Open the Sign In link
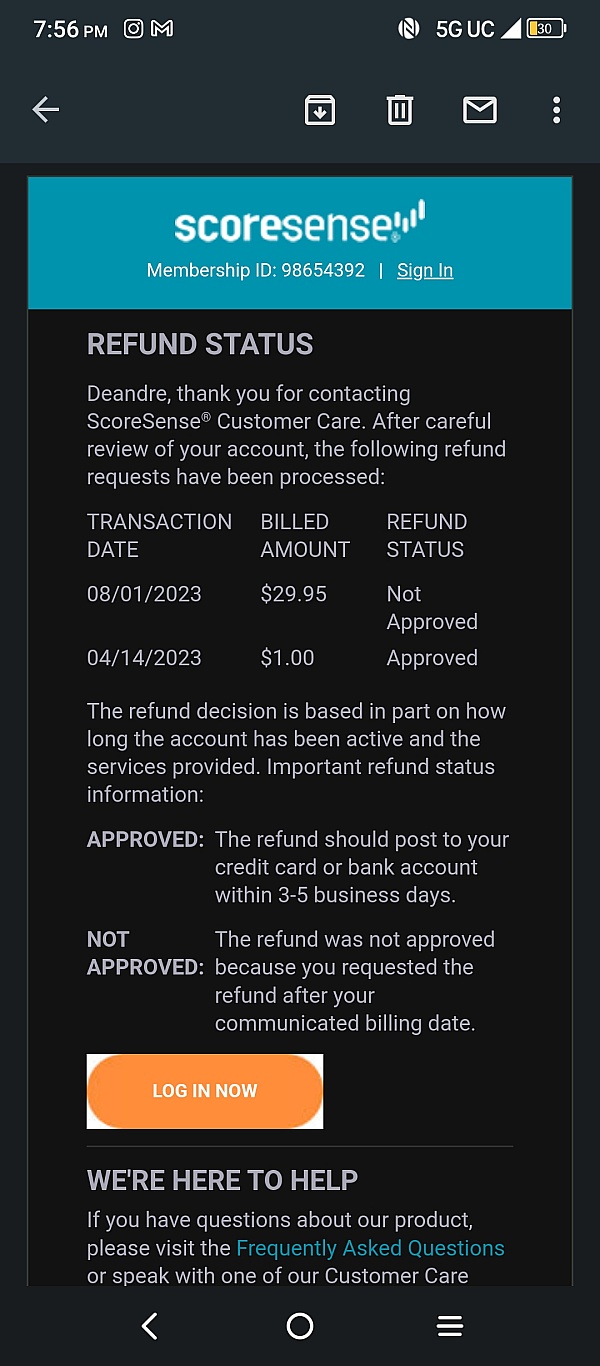This screenshot has width=600, height=1366. click(425, 271)
